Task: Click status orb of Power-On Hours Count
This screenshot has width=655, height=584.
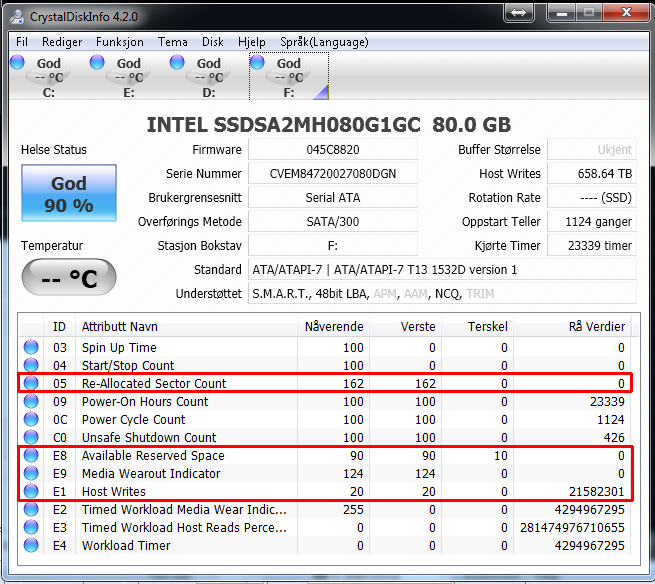Action: pos(31,401)
